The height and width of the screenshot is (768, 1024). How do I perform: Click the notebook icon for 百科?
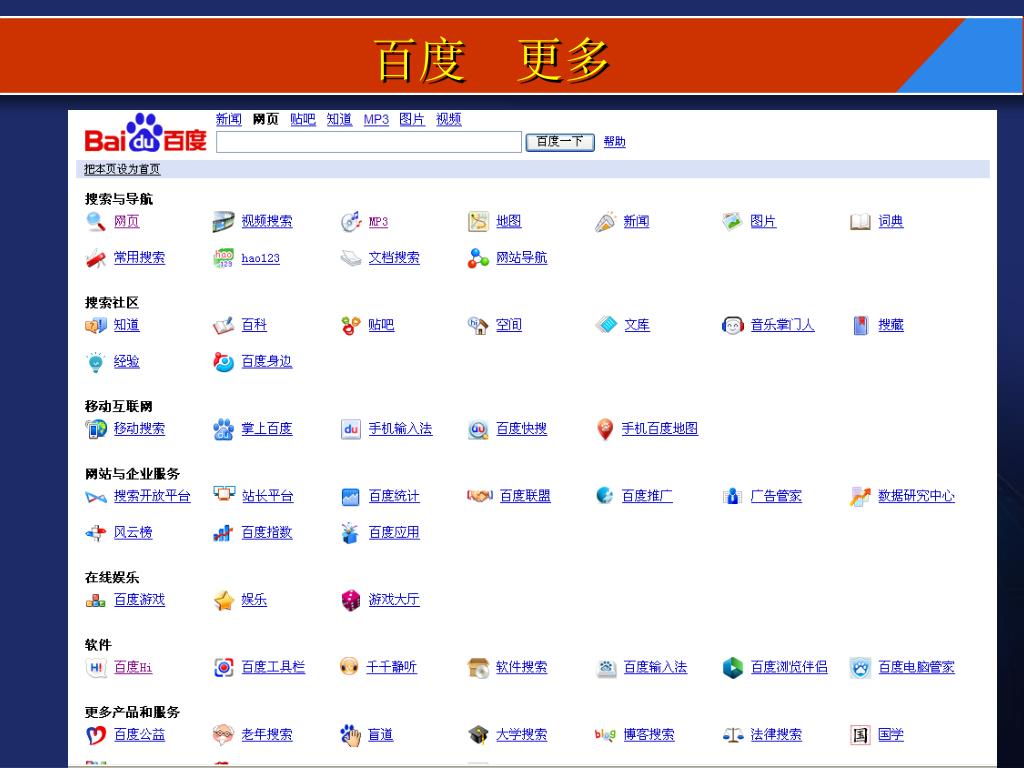point(223,325)
